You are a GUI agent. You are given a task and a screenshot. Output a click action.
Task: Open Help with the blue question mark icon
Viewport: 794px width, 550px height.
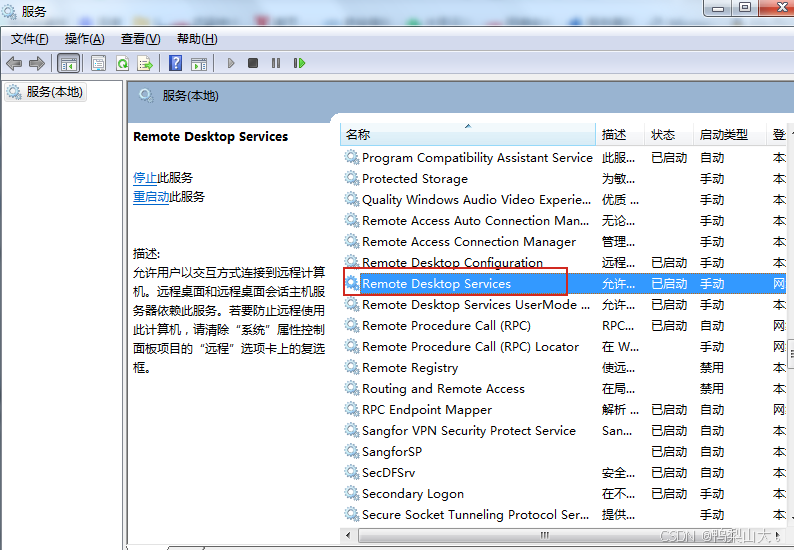coord(176,63)
